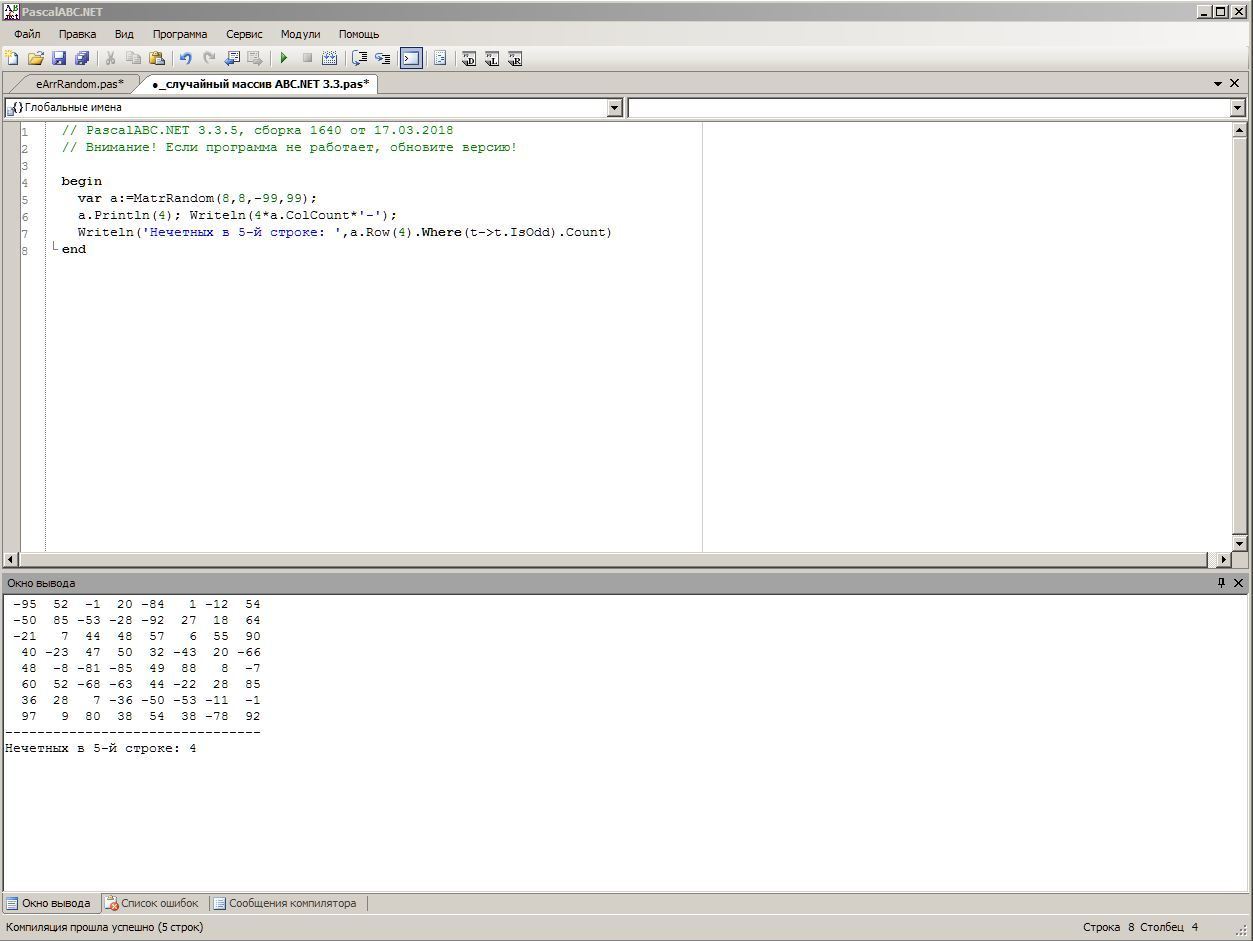Image resolution: width=1253 pixels, height=941 pixels.
Task: Step into during debugging
Action: 382,59
